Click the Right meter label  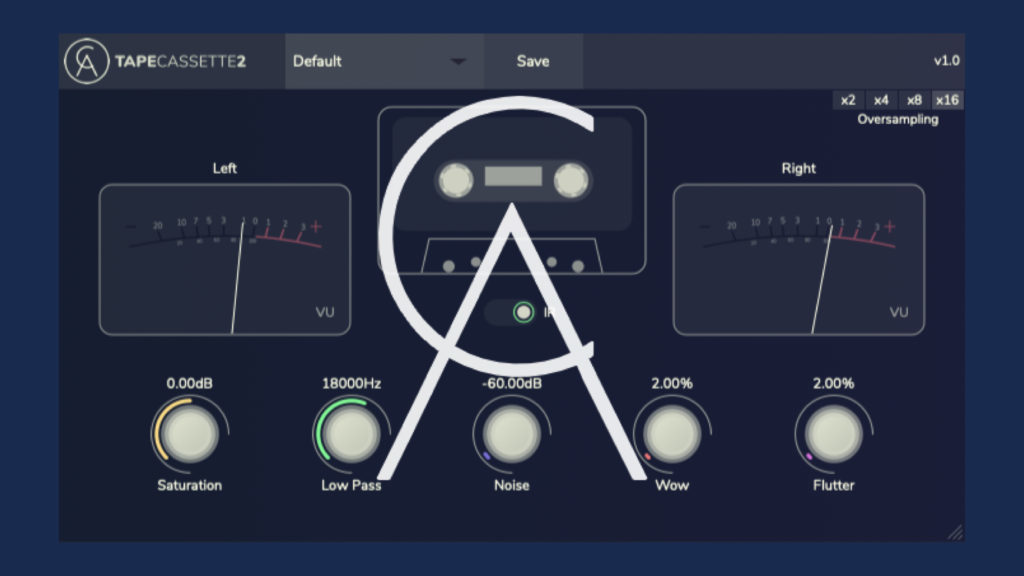pyautogui.click(x=799, y=168)
